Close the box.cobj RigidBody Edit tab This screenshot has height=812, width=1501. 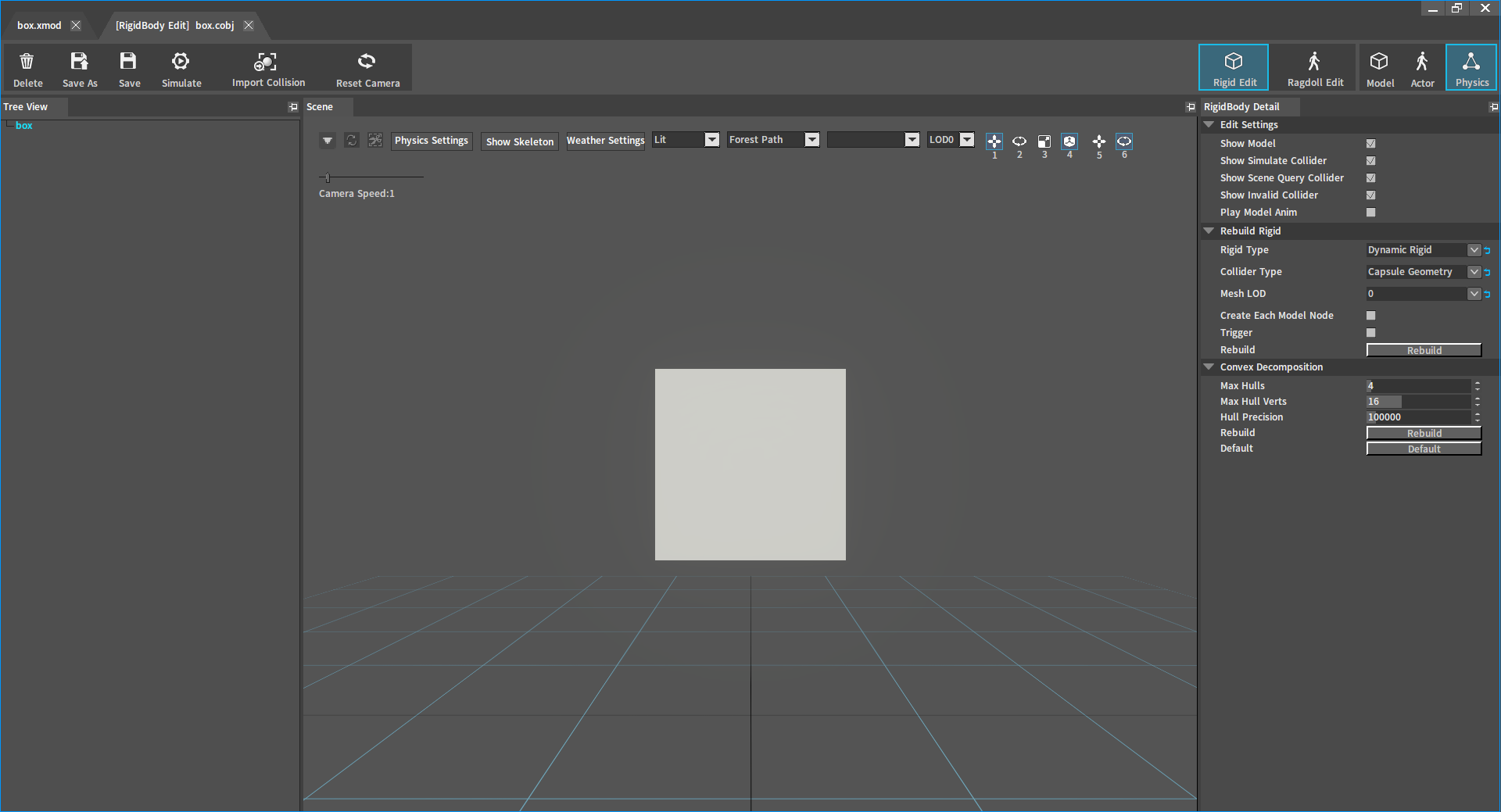point(249,25)
